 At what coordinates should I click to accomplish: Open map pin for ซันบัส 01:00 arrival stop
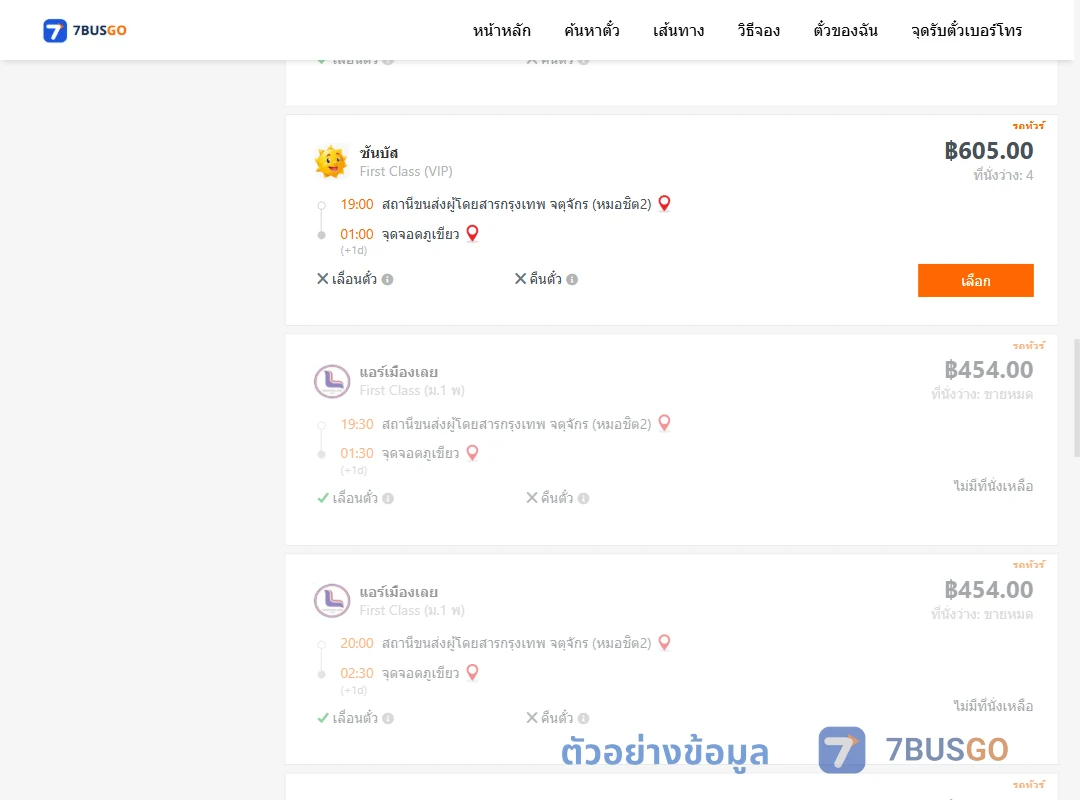click(x=472, y=233)
